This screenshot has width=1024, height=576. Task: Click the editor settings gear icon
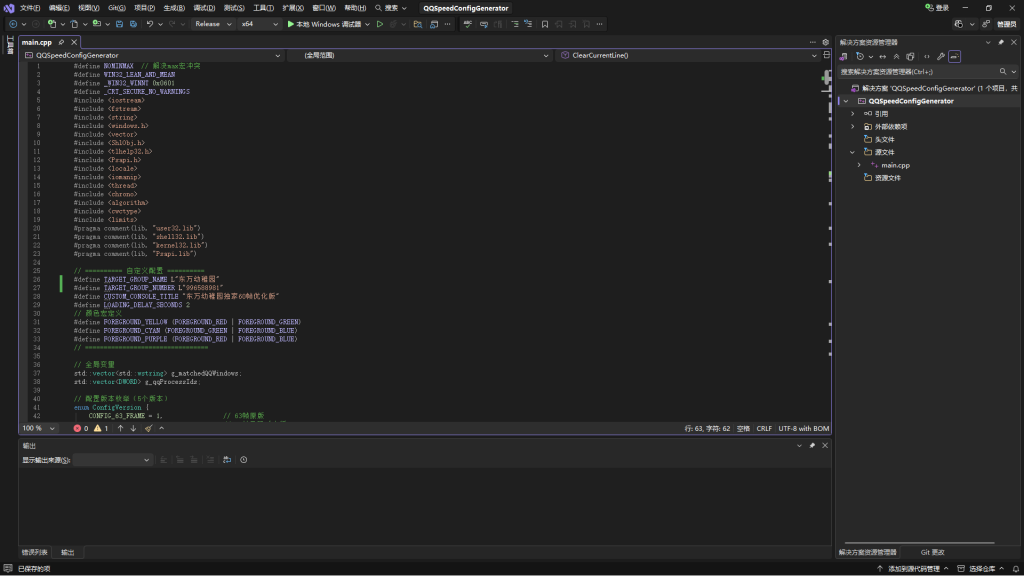(825, 42)
